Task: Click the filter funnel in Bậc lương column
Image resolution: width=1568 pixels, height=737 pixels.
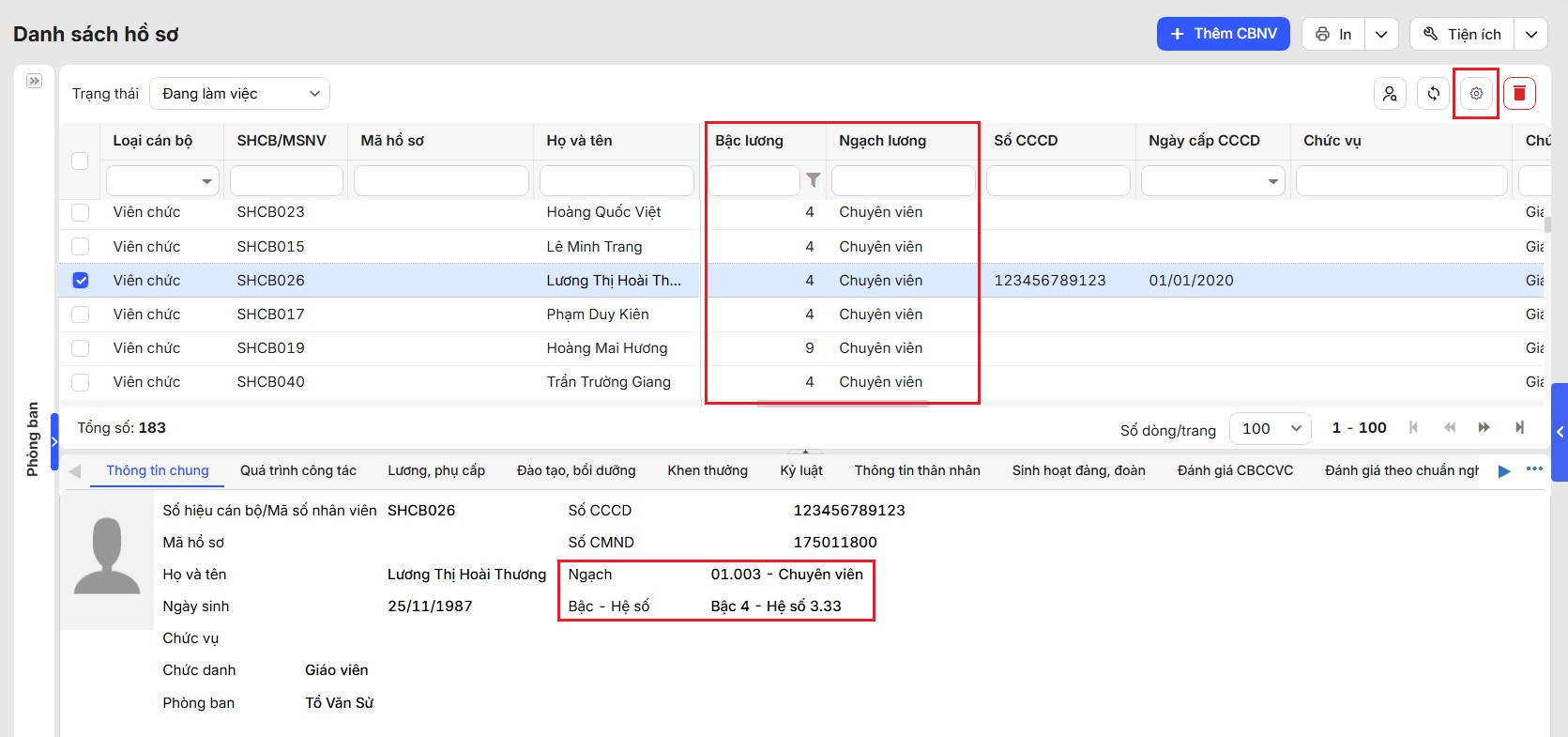Action: coord(813,180)
